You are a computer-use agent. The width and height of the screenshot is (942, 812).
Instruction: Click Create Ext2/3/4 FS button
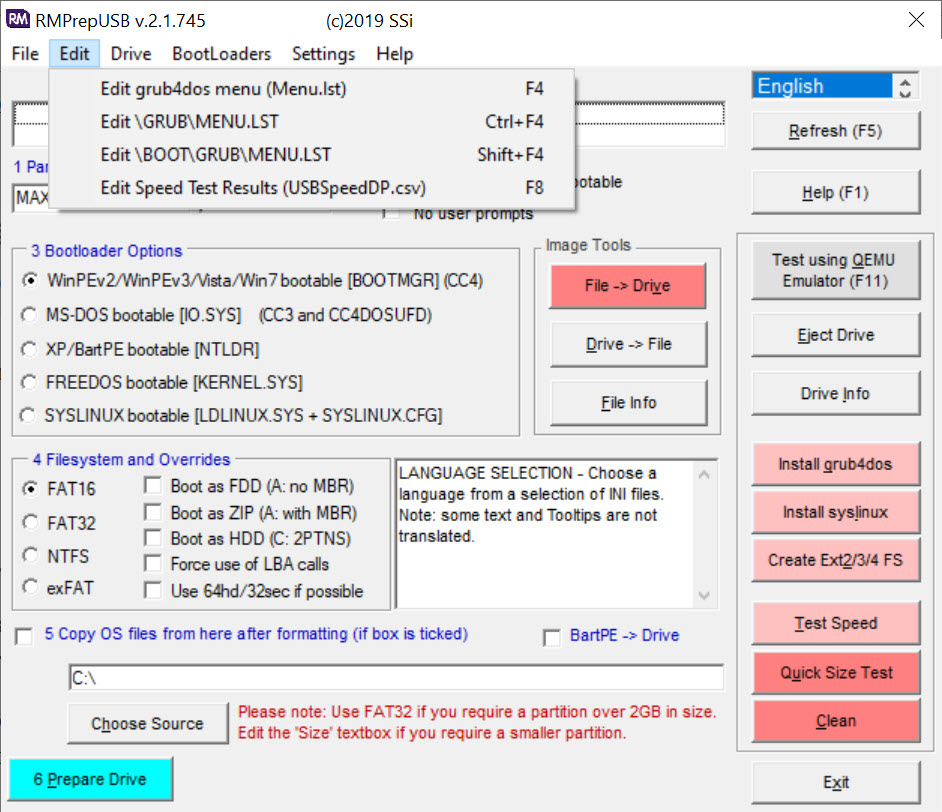tap(835, 560)
